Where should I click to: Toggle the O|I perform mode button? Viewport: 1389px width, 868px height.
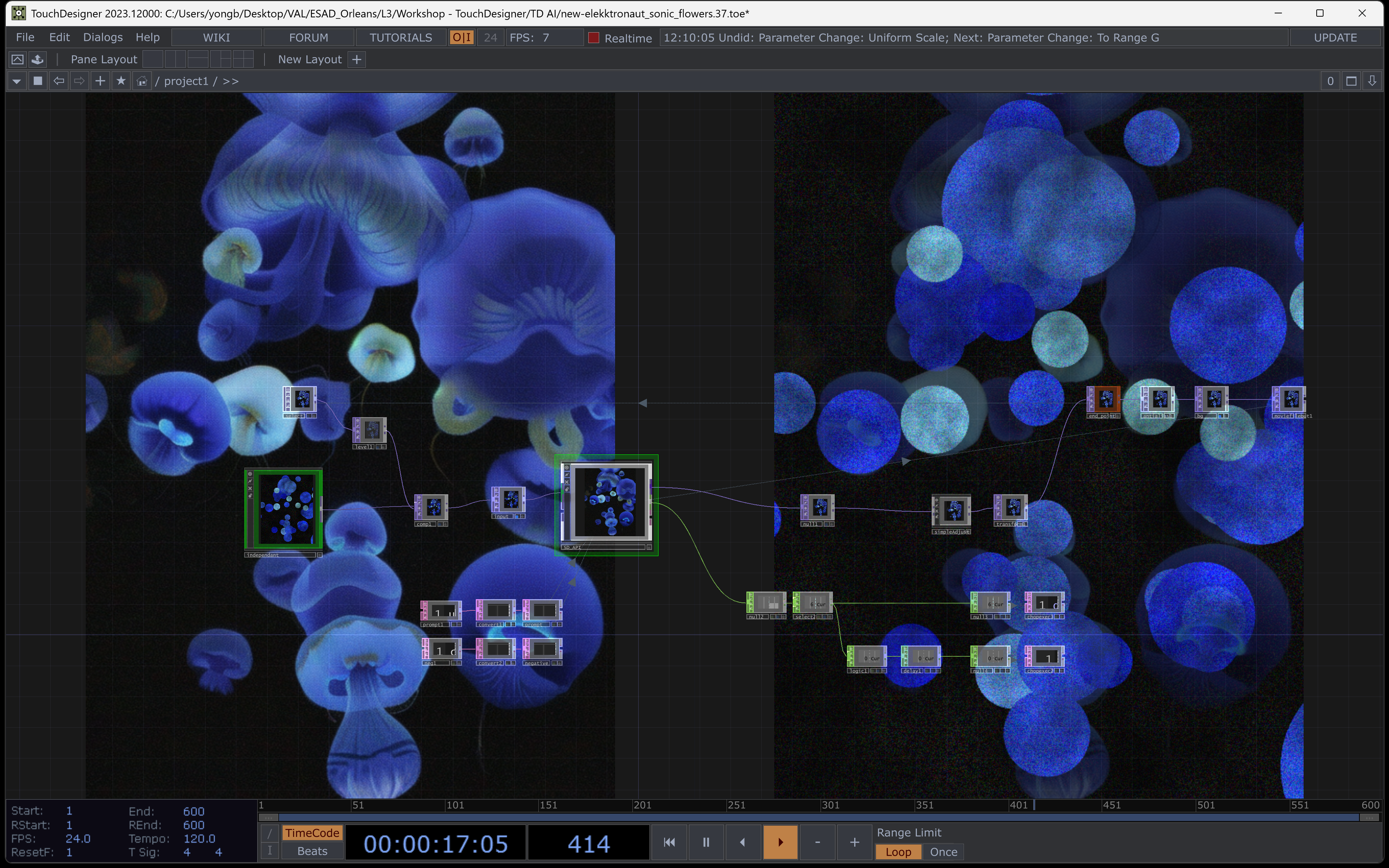click(461, 38)
